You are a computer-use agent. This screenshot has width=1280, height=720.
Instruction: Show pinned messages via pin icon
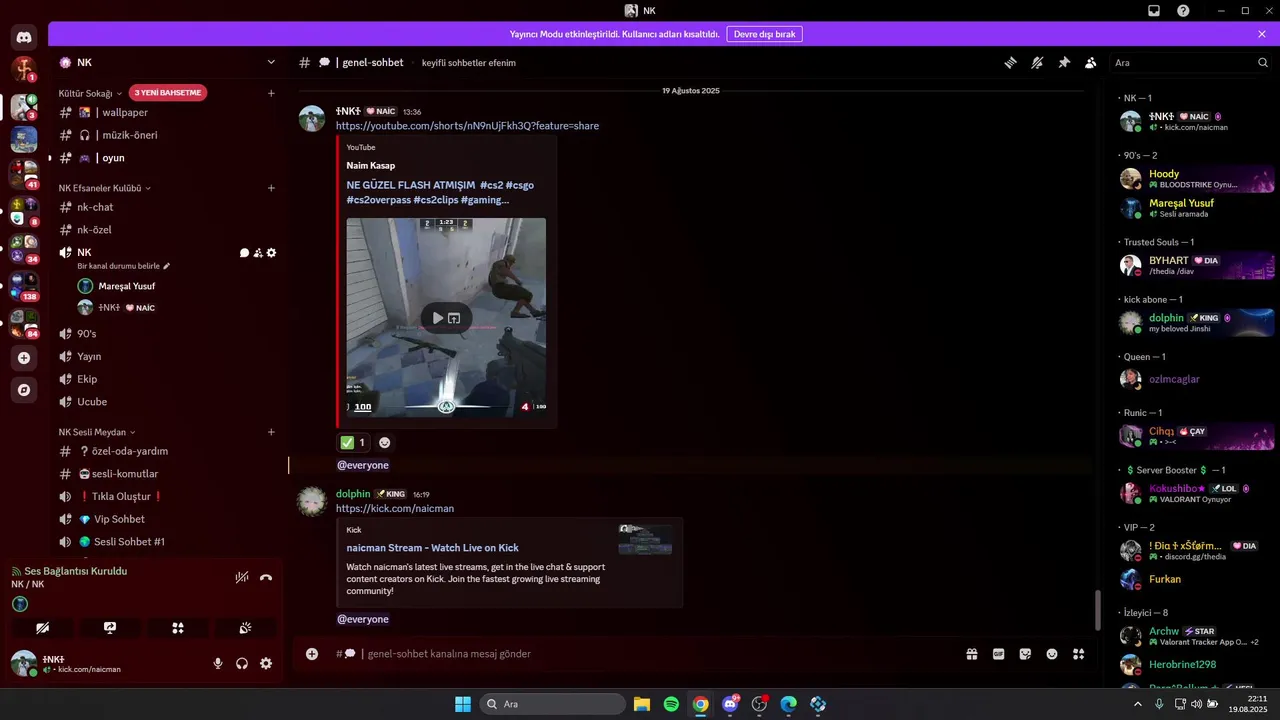click(x=1064, y=62)
